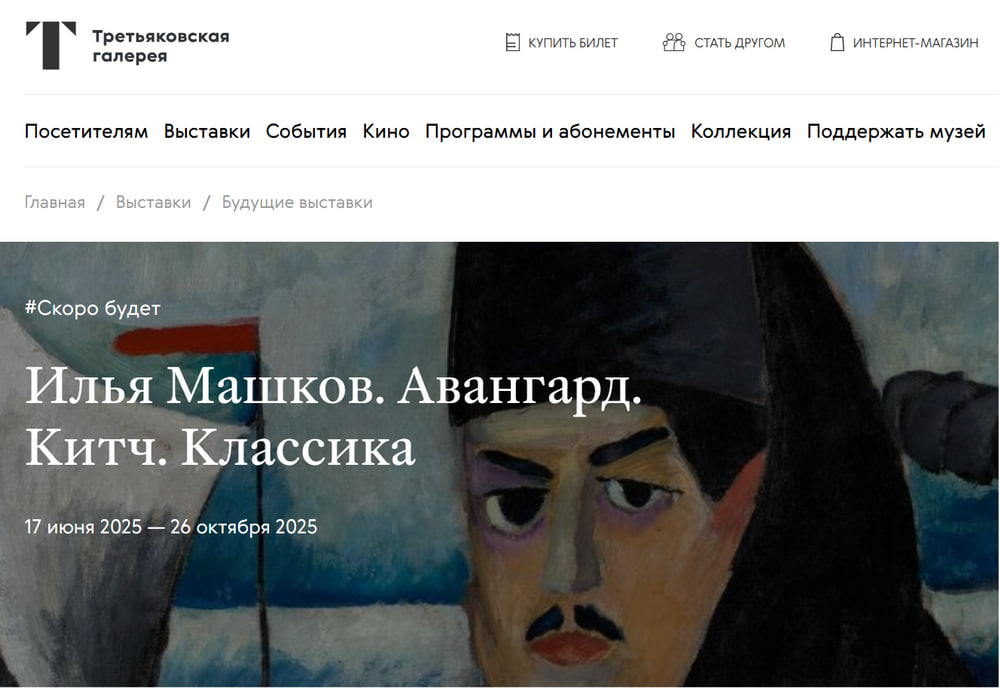This screenshot has height=688, width=1000.
Task: Go to the Коллекция section
Action: click(740, 131)
